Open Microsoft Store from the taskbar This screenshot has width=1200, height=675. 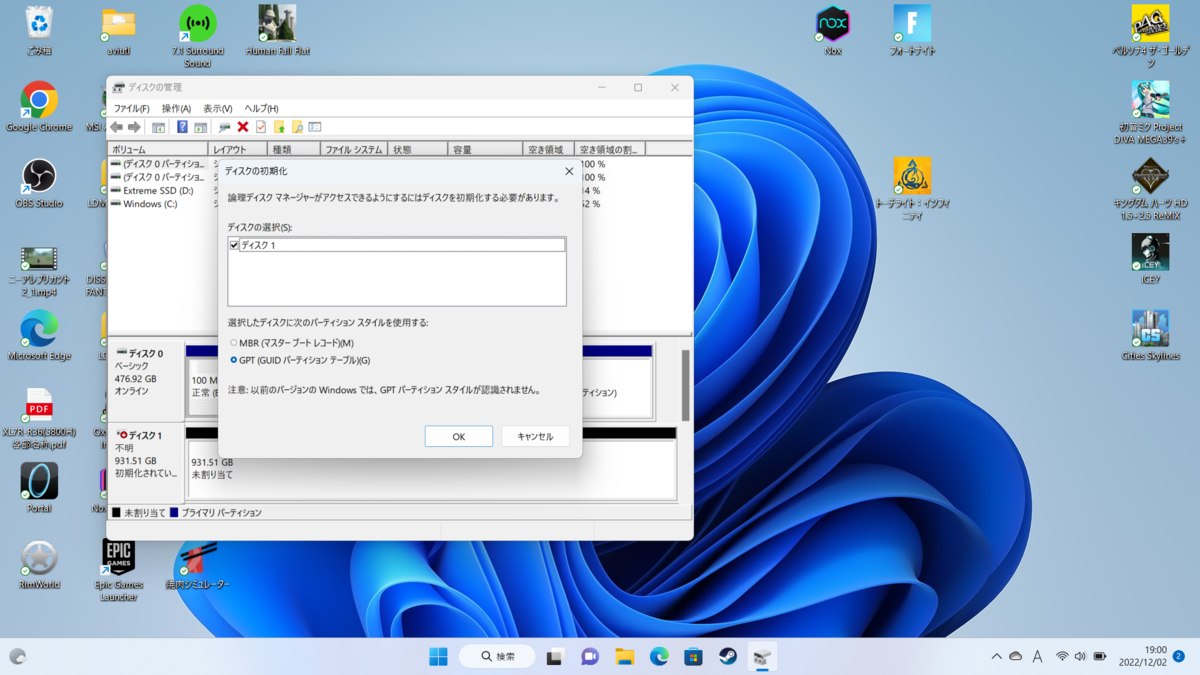tap(693, 657)
